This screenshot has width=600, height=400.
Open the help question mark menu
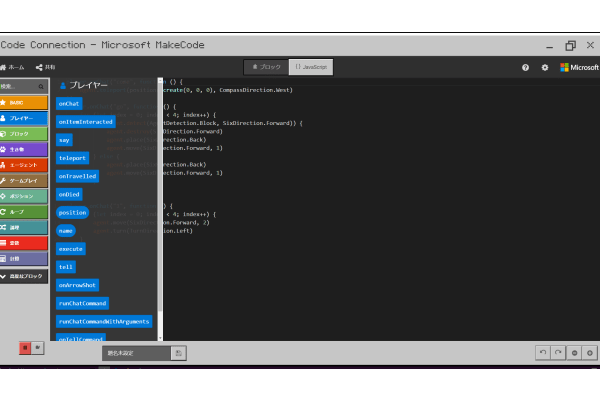pyautogui.click(x=525, y=68)
